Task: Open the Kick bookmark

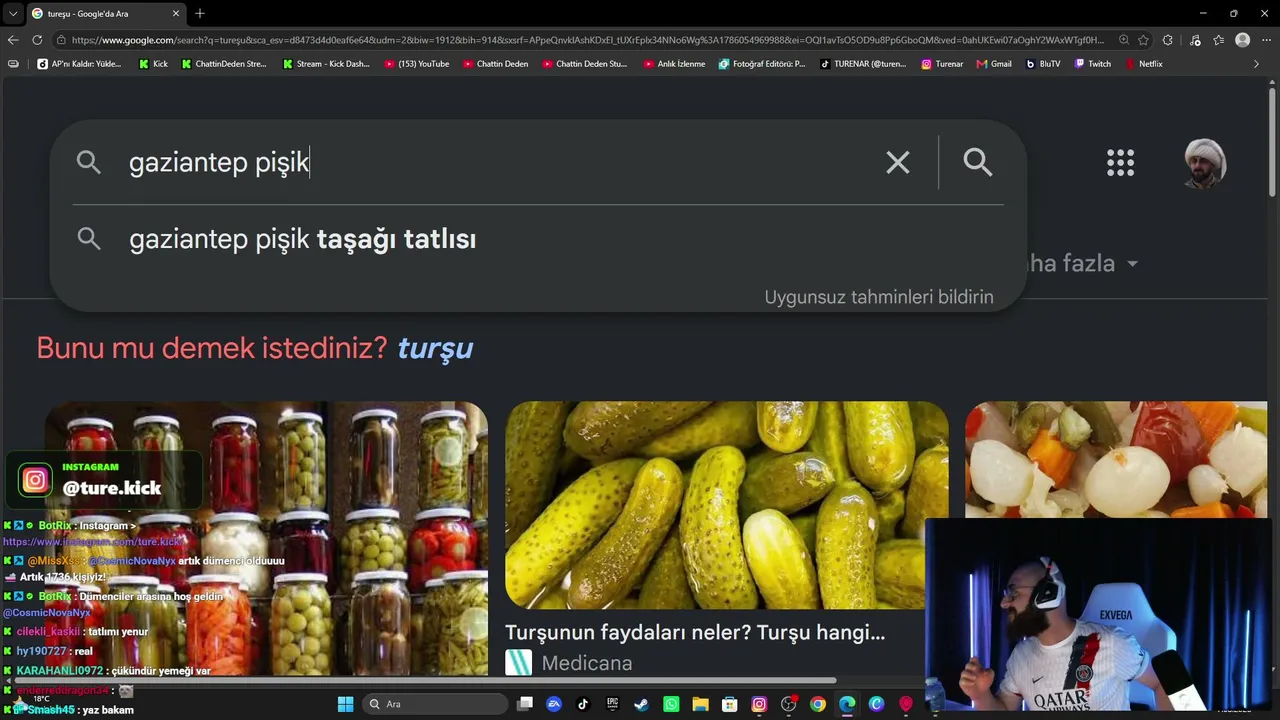Action: [153, 64]
